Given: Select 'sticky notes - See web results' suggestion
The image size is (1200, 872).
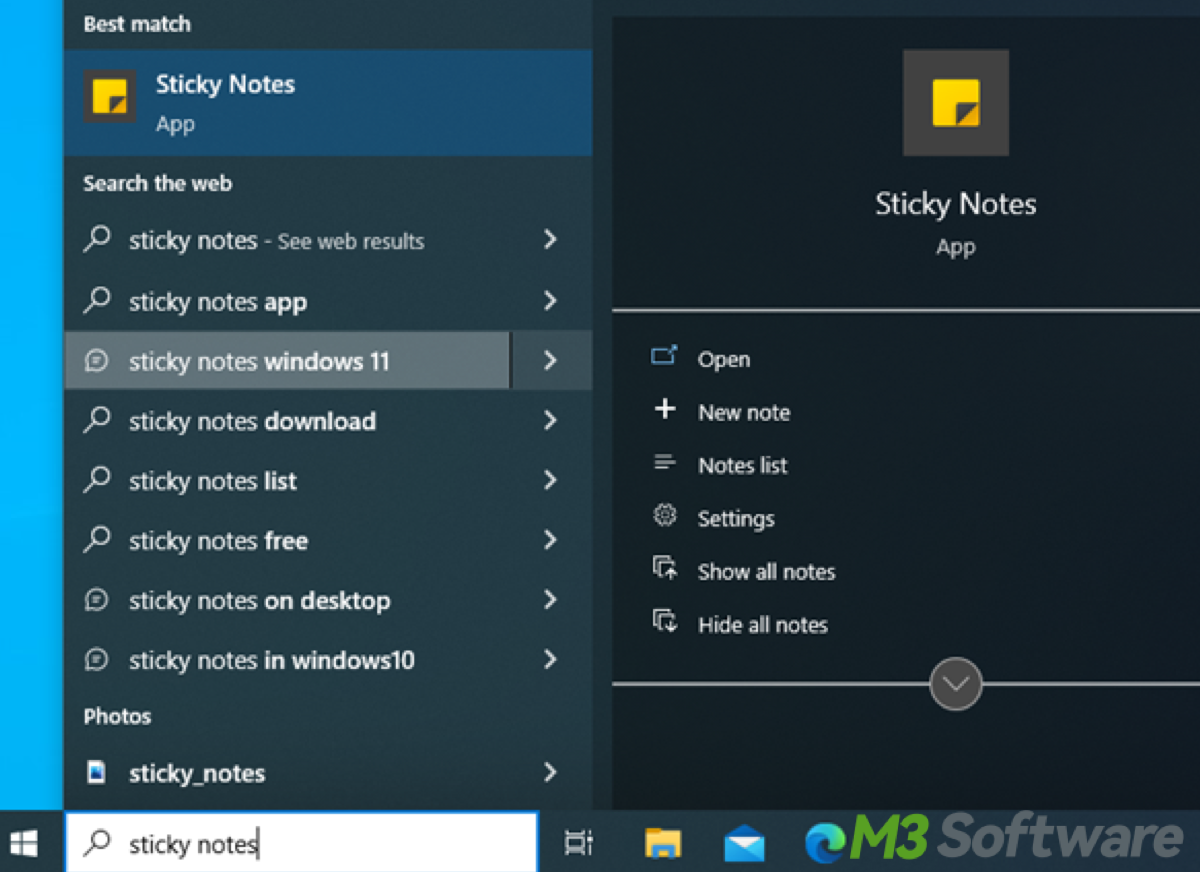Looking at the screenshot, I should 287,240.
